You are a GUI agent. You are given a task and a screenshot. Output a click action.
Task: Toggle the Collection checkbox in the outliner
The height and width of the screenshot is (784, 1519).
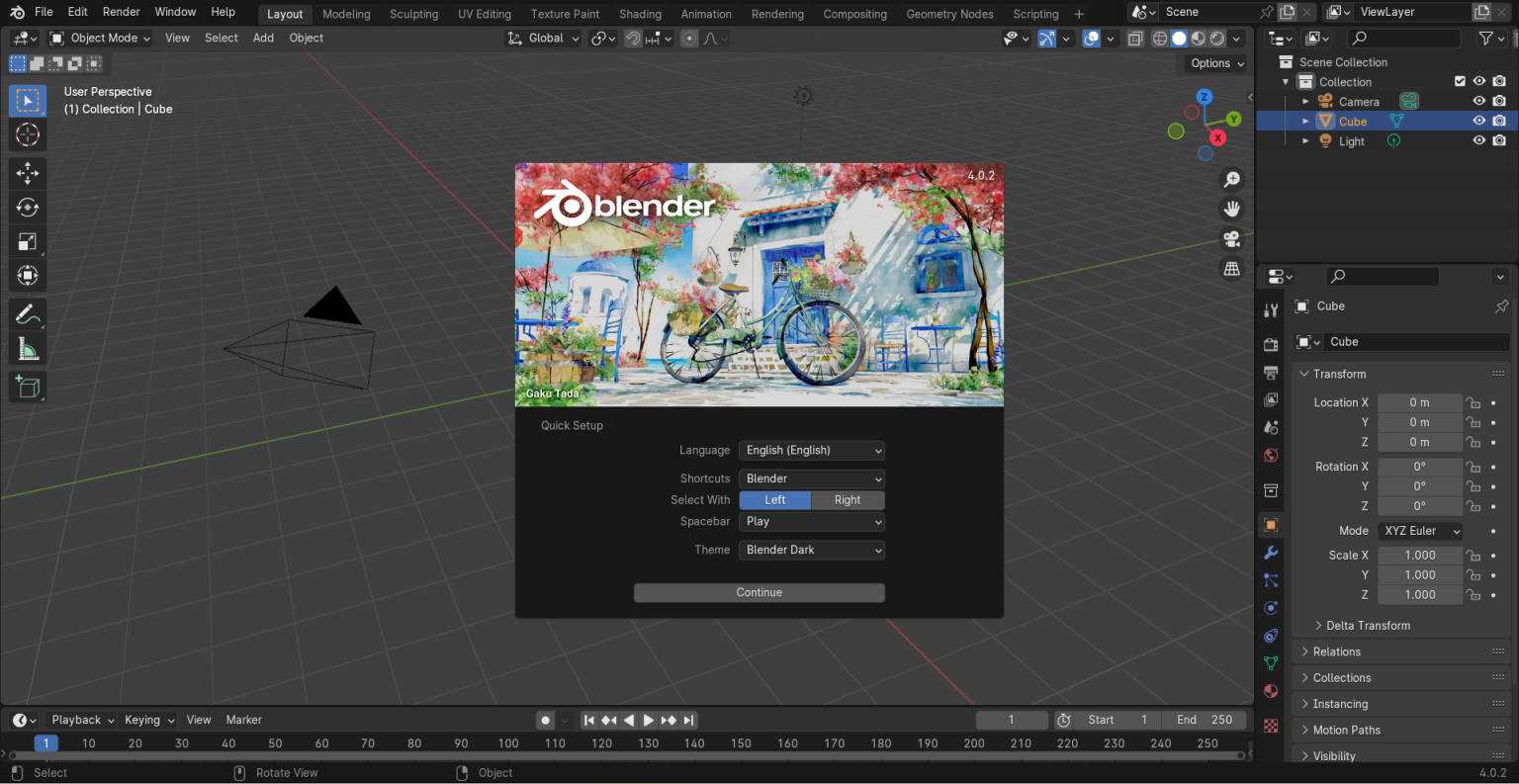(1460, 81)
